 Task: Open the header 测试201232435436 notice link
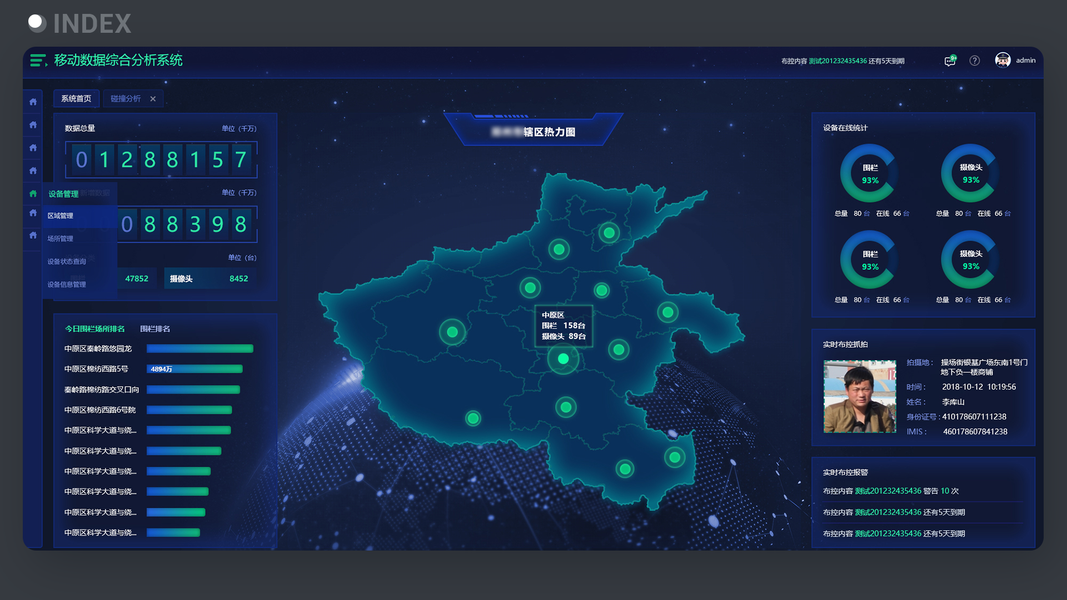coord(838,61)
